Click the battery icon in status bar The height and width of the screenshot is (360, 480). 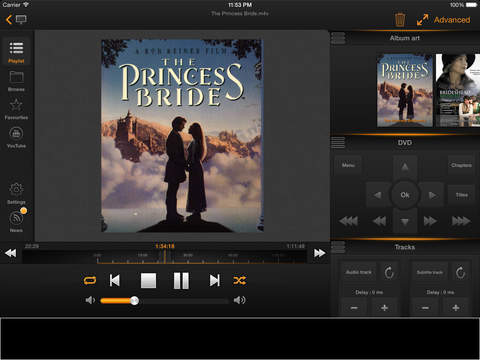click(471, 5)
